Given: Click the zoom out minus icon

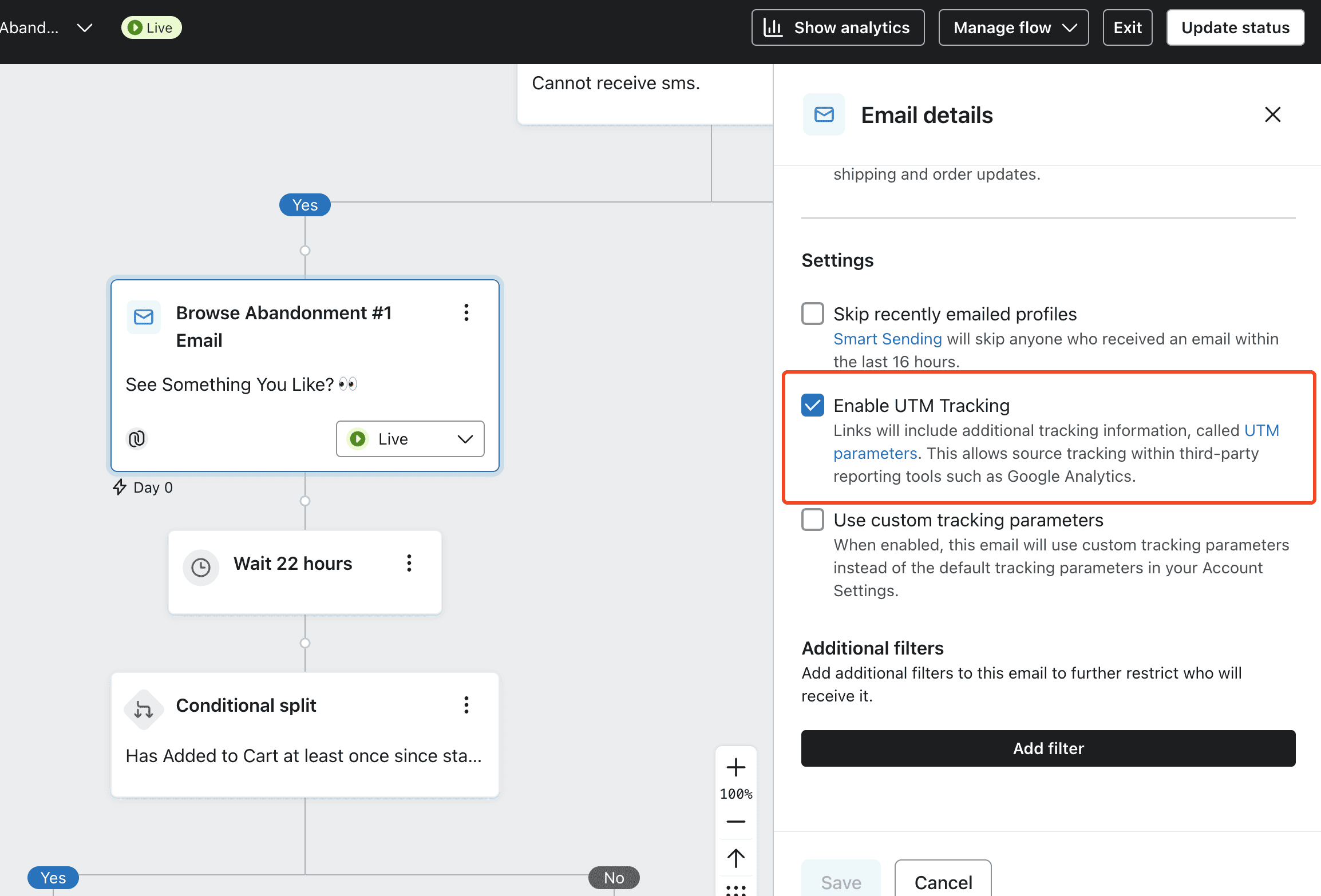Looking at the screenshot, I should click(x=735, y=822).
